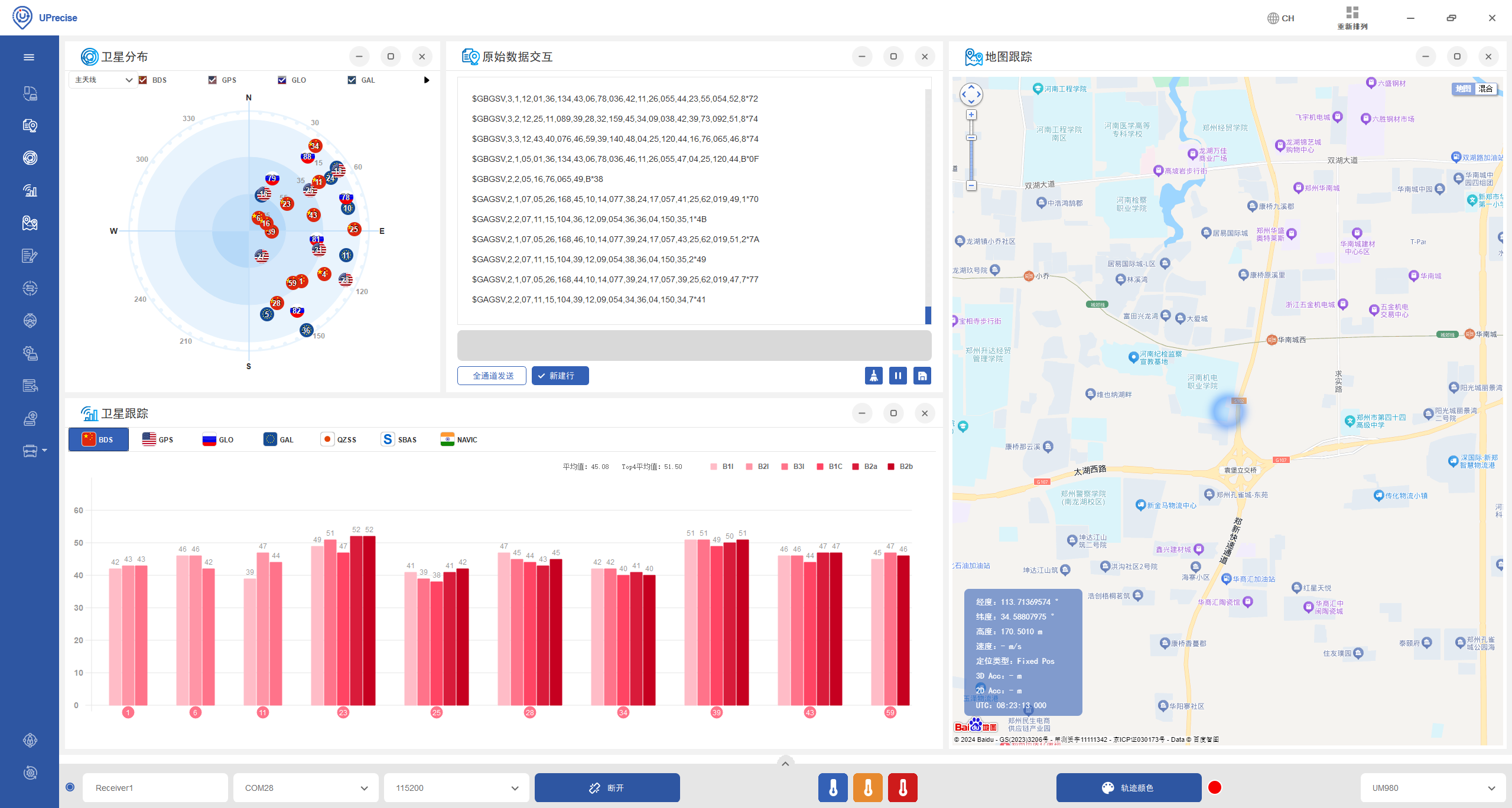Viewport: 1512px width, 808px height.
Task: Click the map pan control
Action: click(x=971, y=95)
